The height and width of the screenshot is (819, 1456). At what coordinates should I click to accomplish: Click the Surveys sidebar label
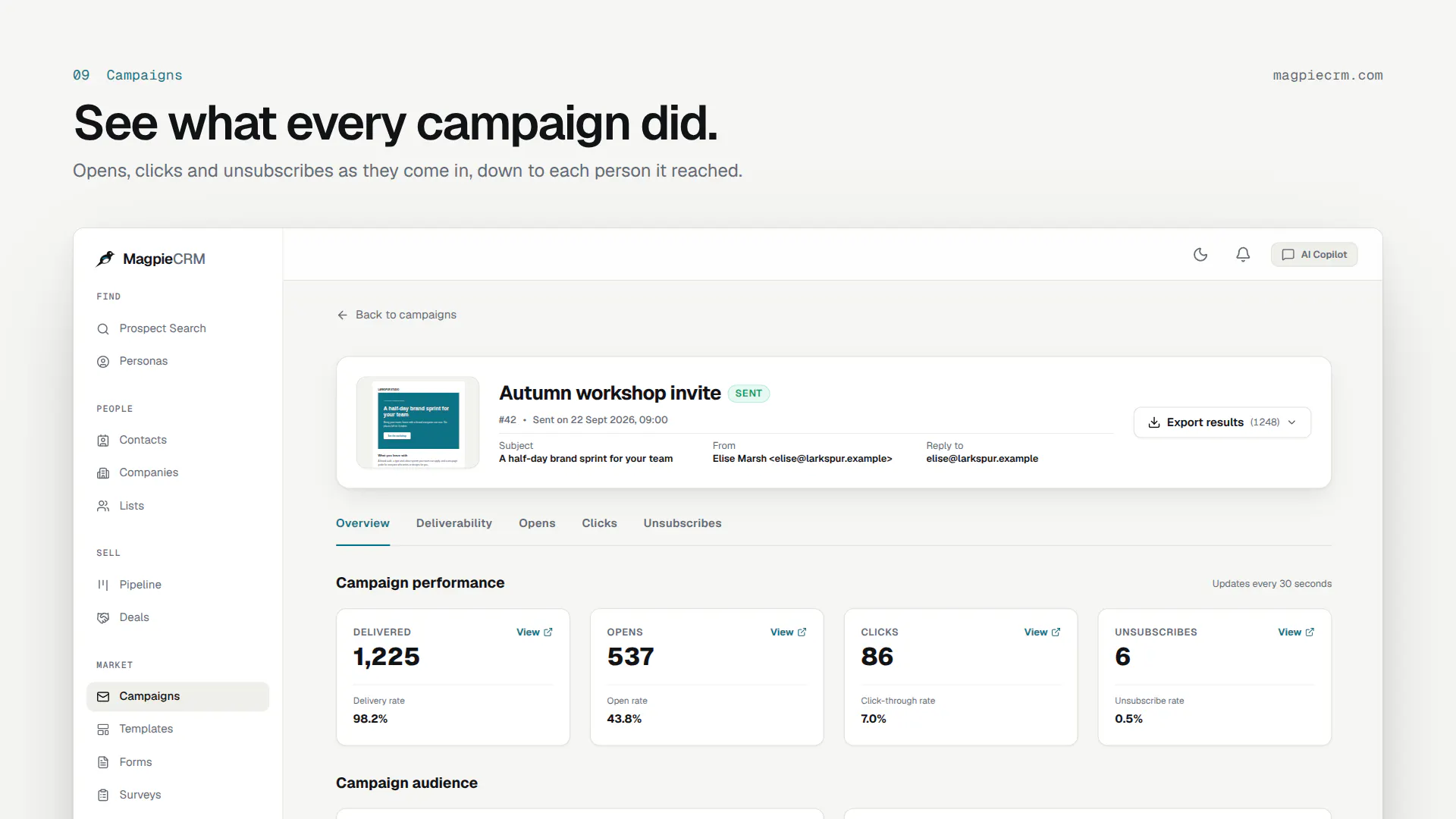[140, 795]
